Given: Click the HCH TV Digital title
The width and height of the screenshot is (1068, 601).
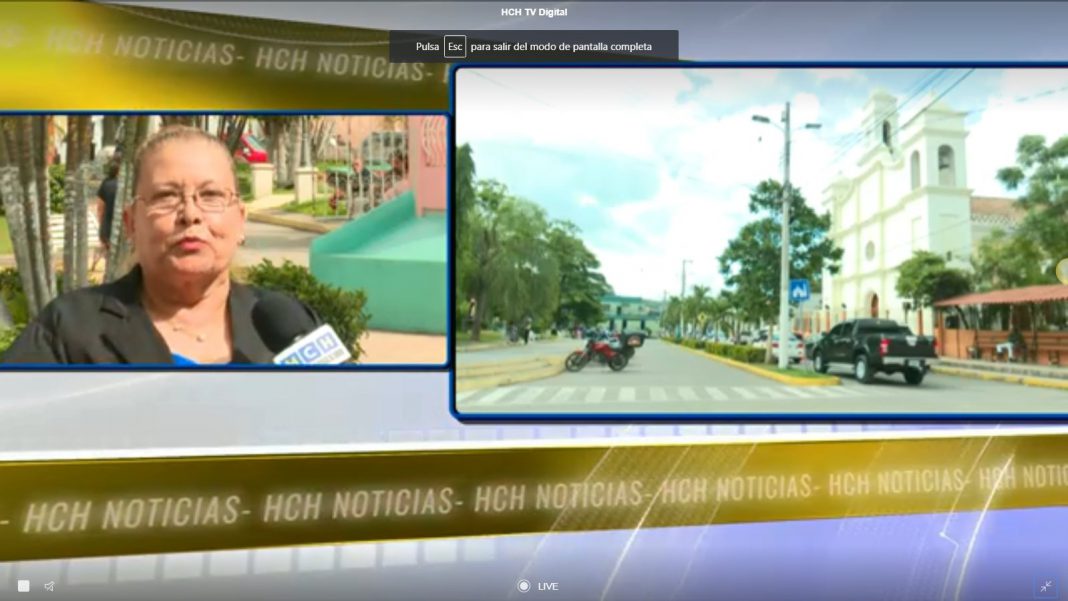Looking at the screenshot, I should coord(534,12).
